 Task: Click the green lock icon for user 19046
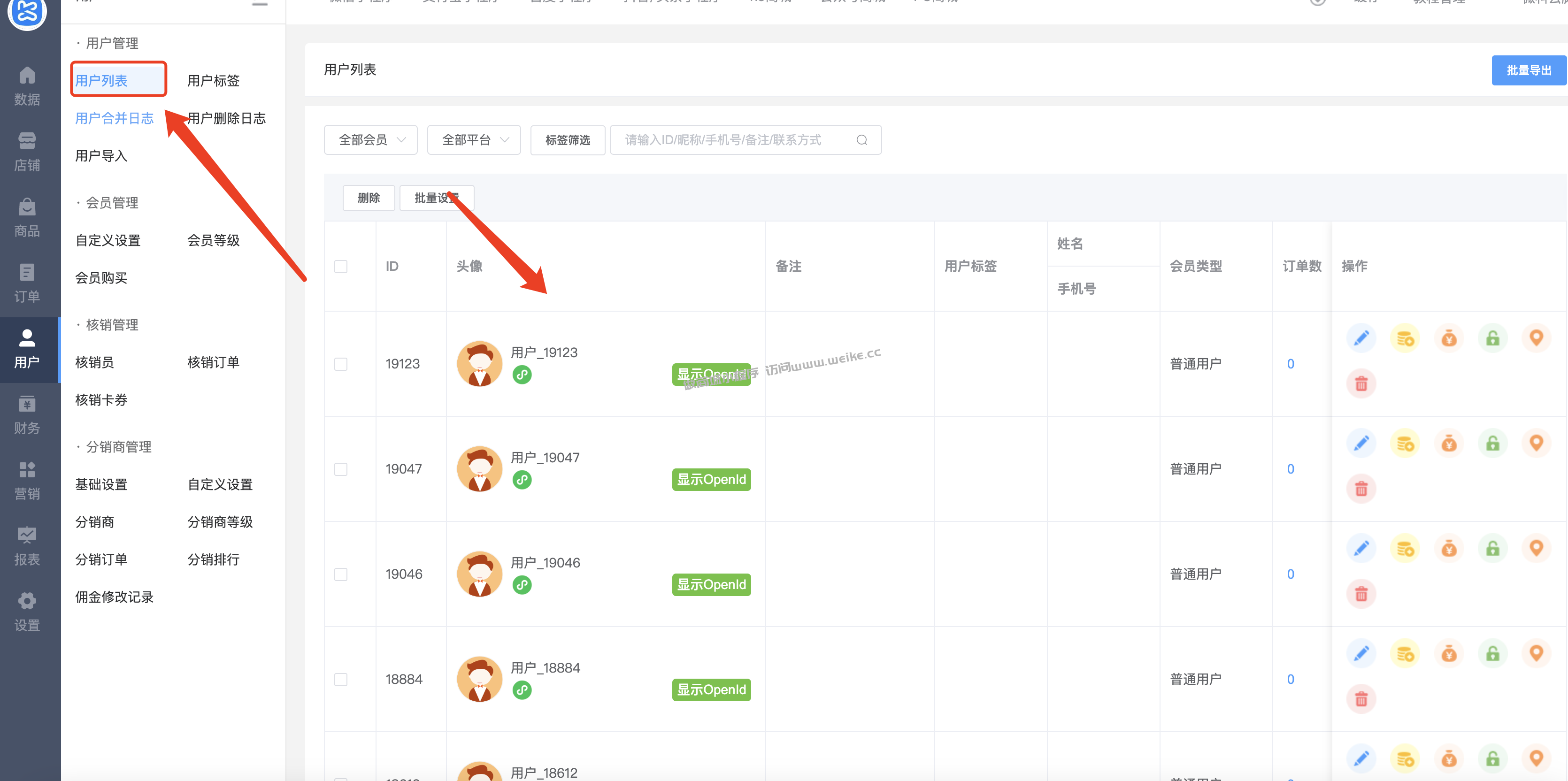pyautogui.click(x=1492, y=549)
